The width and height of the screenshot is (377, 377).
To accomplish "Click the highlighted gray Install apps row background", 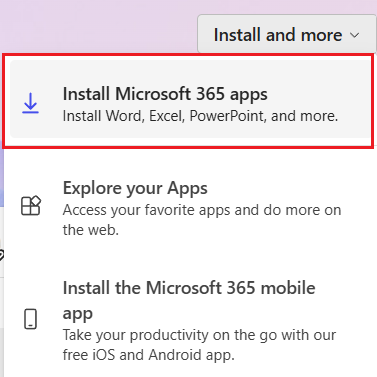I will (x=190, y=99).
